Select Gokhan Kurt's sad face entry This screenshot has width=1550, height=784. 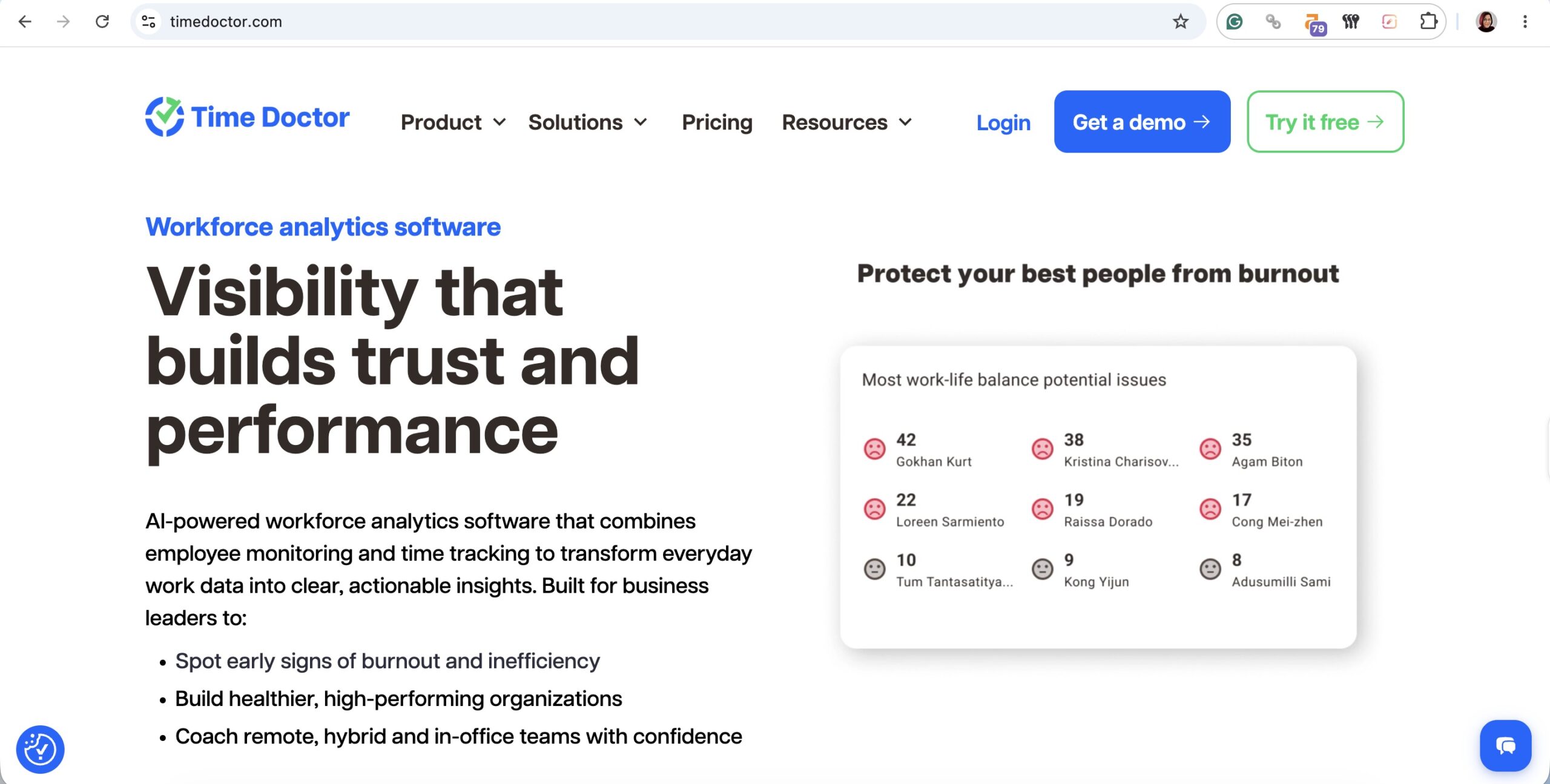point(917,450)
